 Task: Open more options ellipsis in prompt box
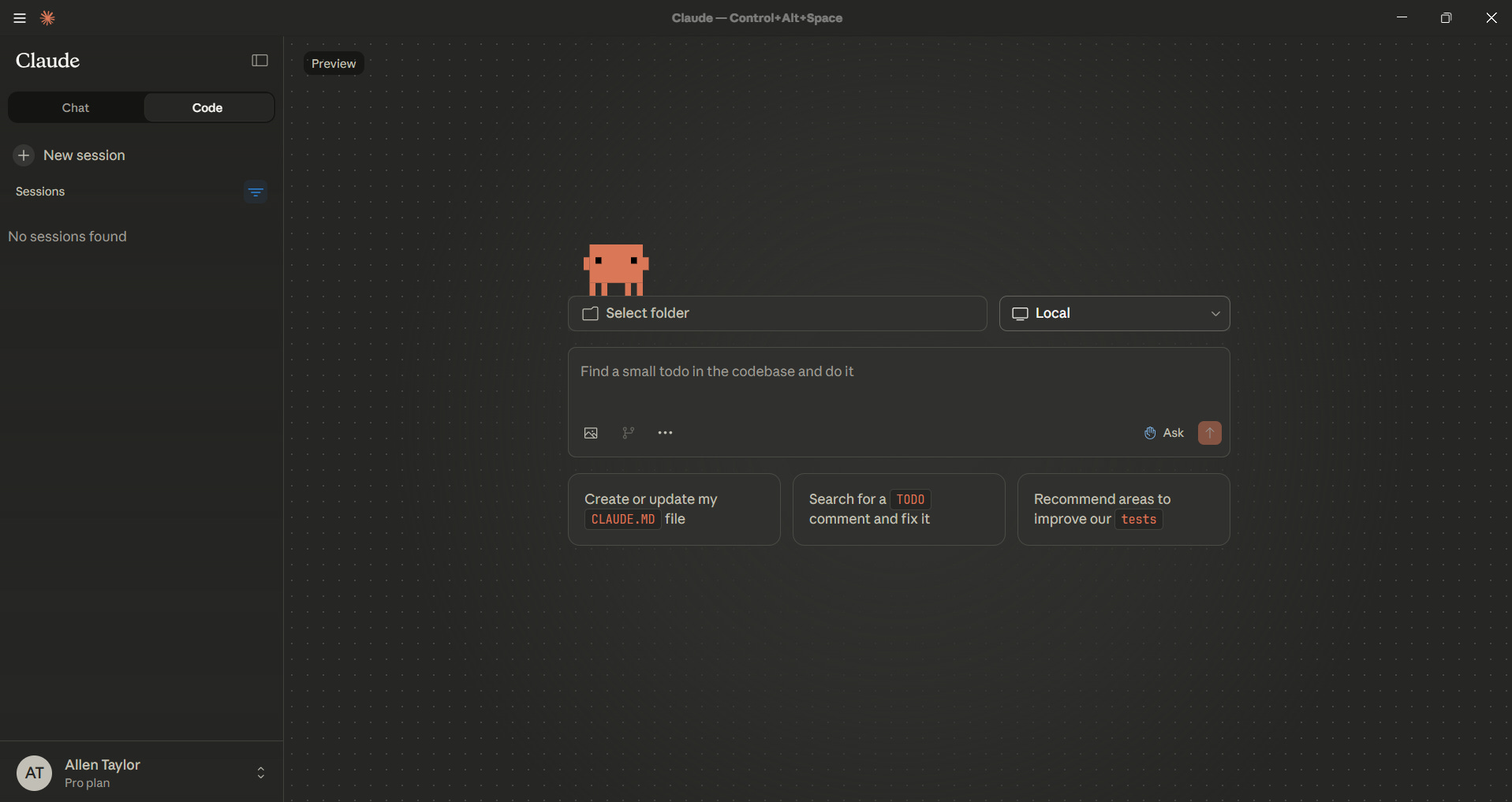coord(665,433)
